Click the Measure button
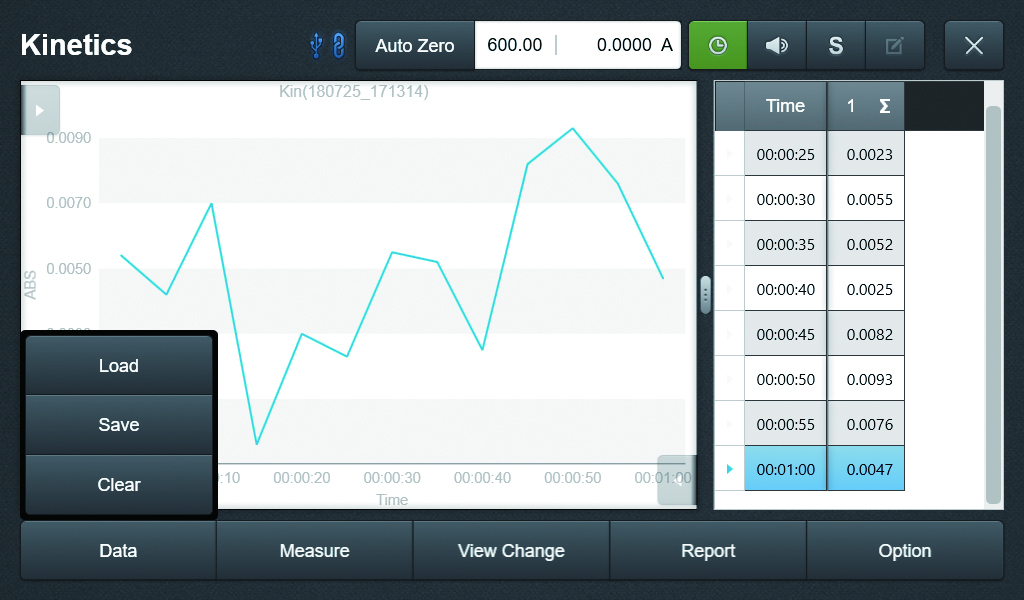This screenshot has height=600, width=1024. (x=315, y=550)
